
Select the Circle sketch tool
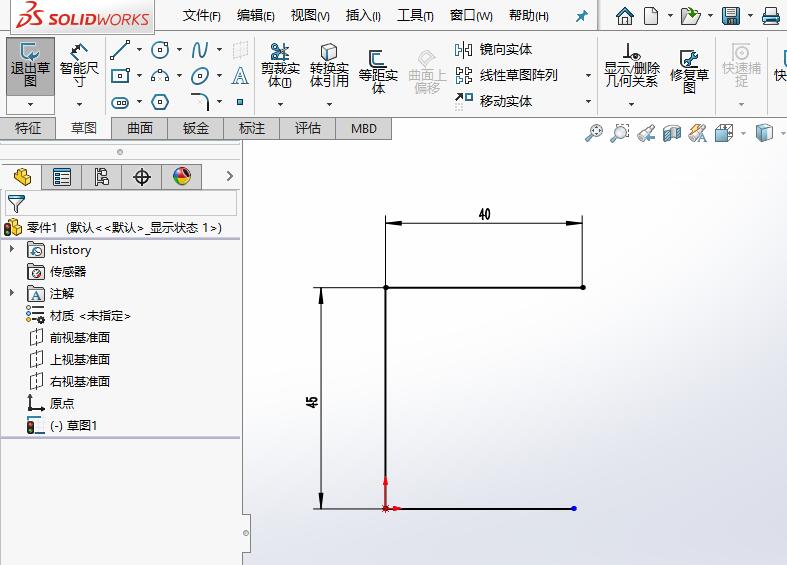[160, 50]
